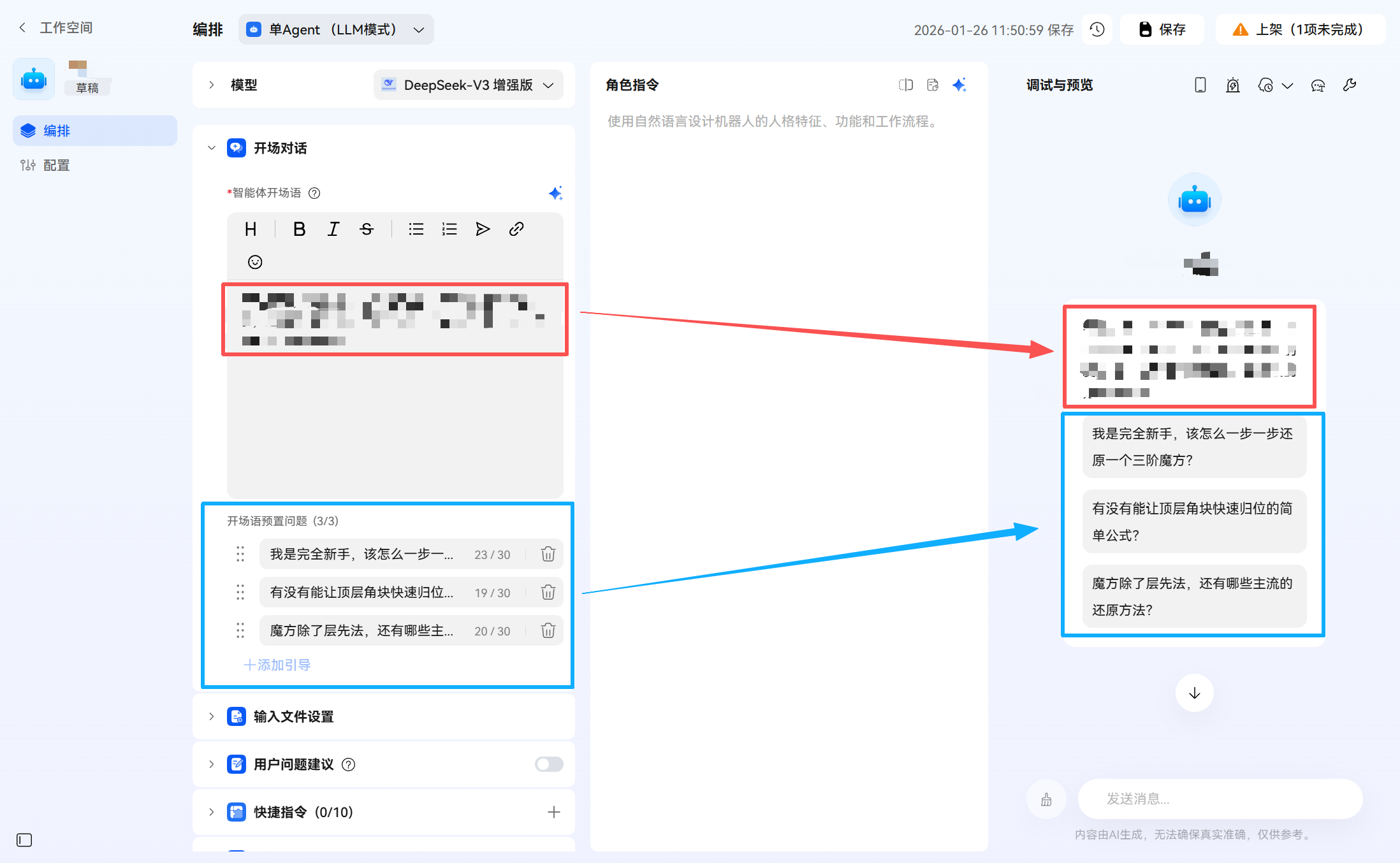
Task: Open DeepSeek-V3 增强版 model dropdown
Action: coord(469,85)
